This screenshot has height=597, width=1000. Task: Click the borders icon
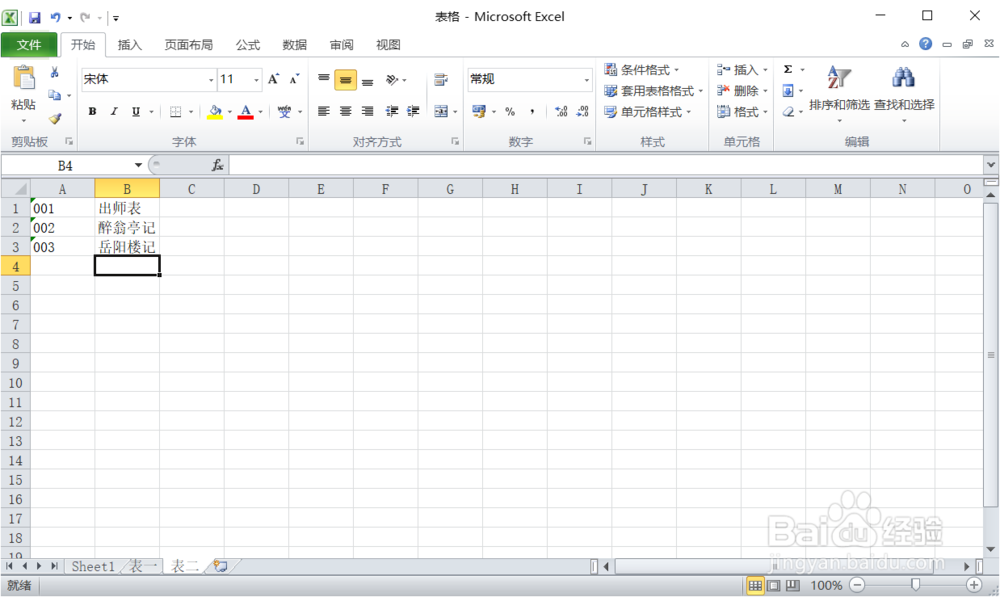click(176, 112)
